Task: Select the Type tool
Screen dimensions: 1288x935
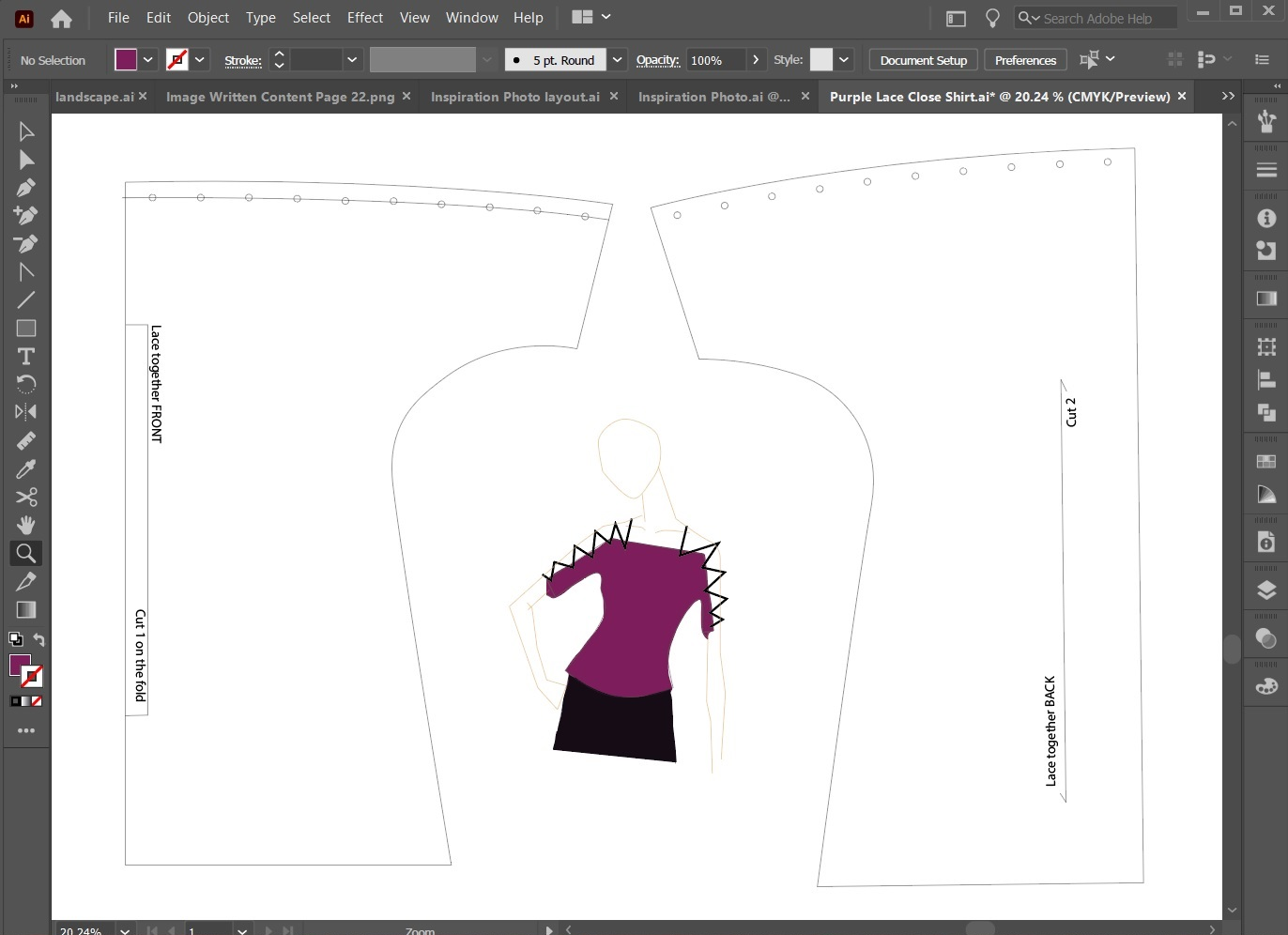Action: (x=26, y=357)
